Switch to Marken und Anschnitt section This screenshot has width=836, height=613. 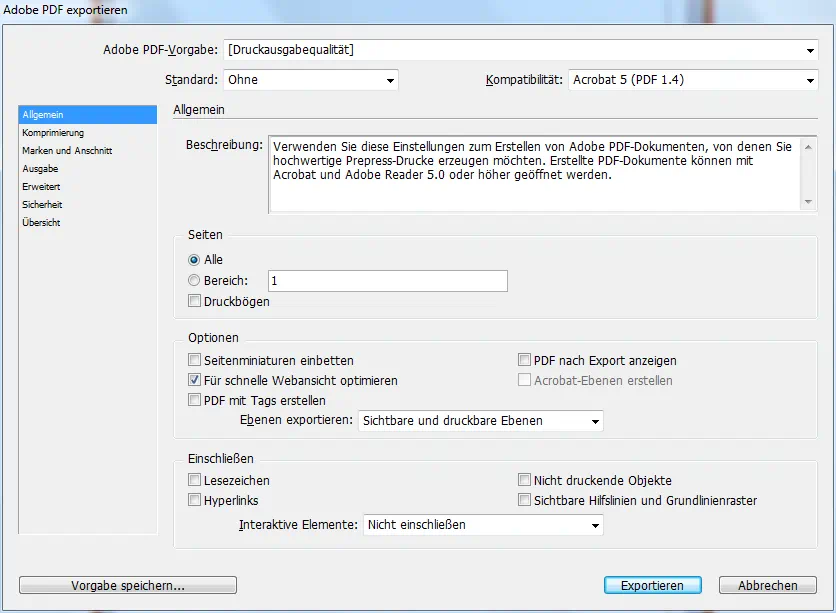(67, 151)
